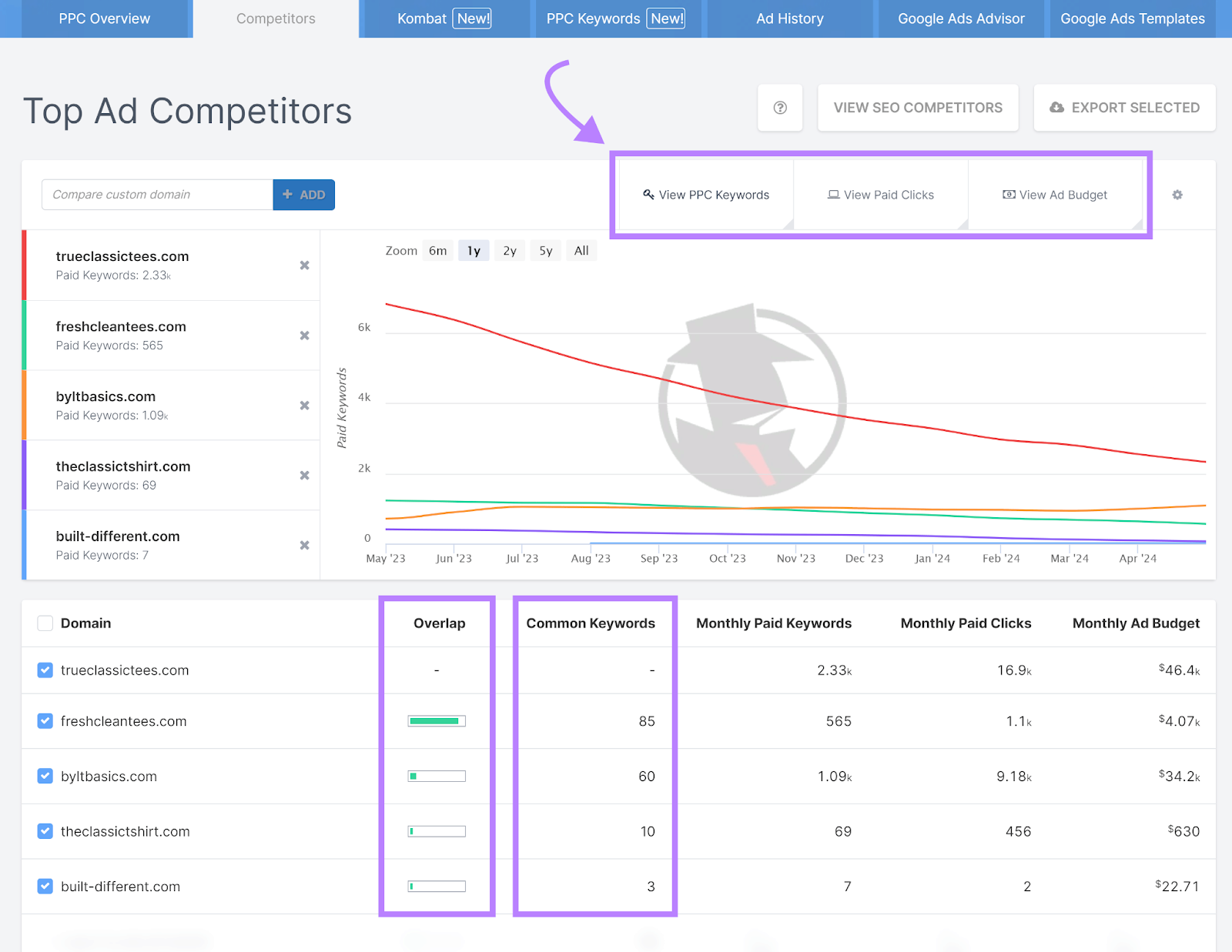1232x952 pixels.
Task: Uncheck the freshcleantees.com table checkbox
Action: [45, 721]
